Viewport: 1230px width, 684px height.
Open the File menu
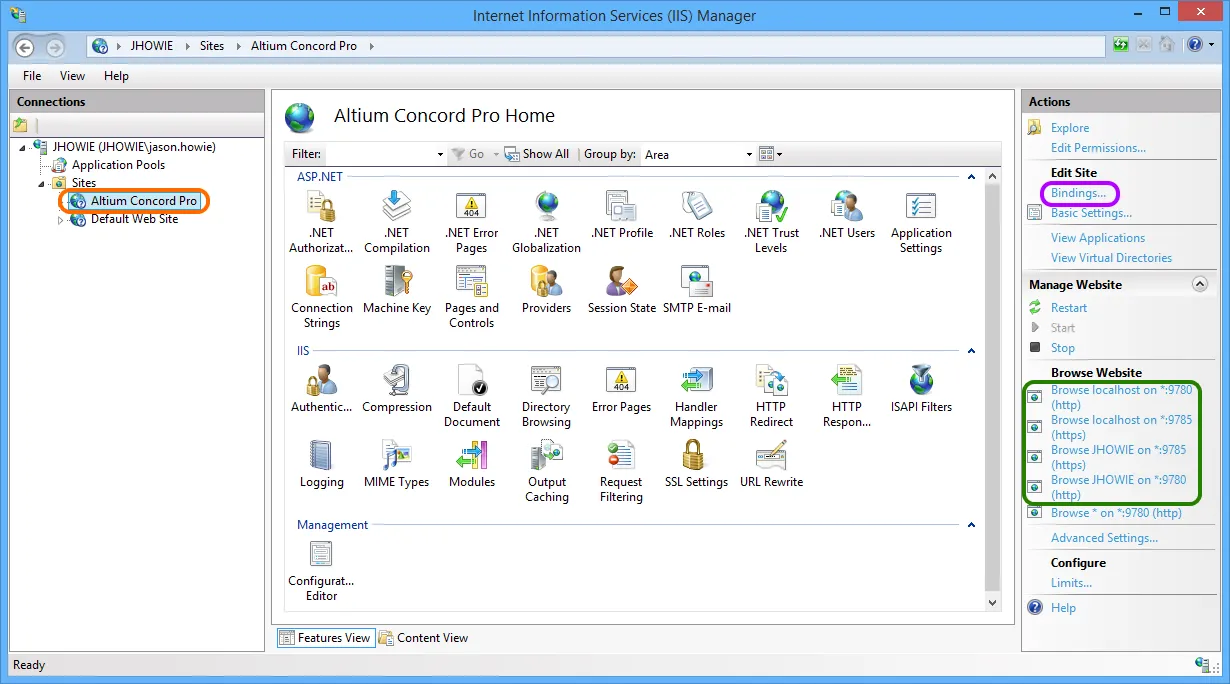point(32,76)
